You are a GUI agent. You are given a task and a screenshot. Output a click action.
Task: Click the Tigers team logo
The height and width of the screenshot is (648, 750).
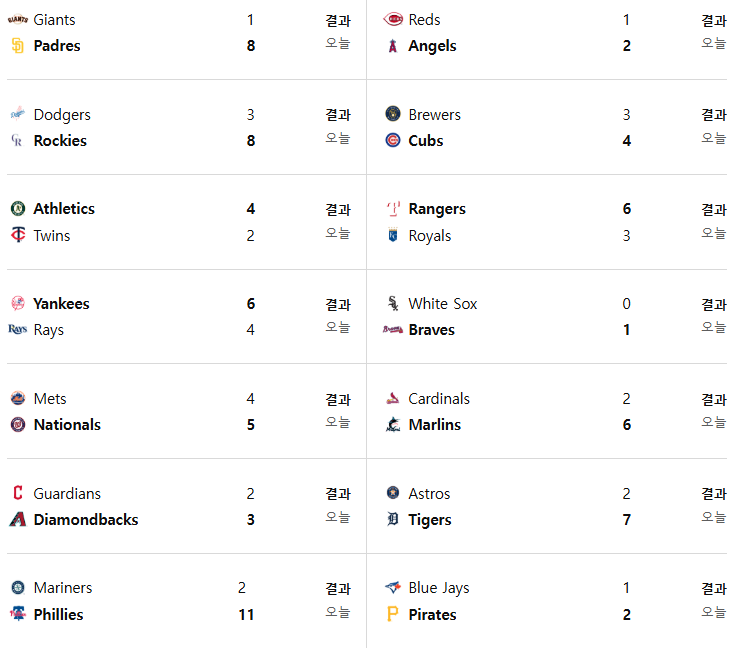click(393, 519)
